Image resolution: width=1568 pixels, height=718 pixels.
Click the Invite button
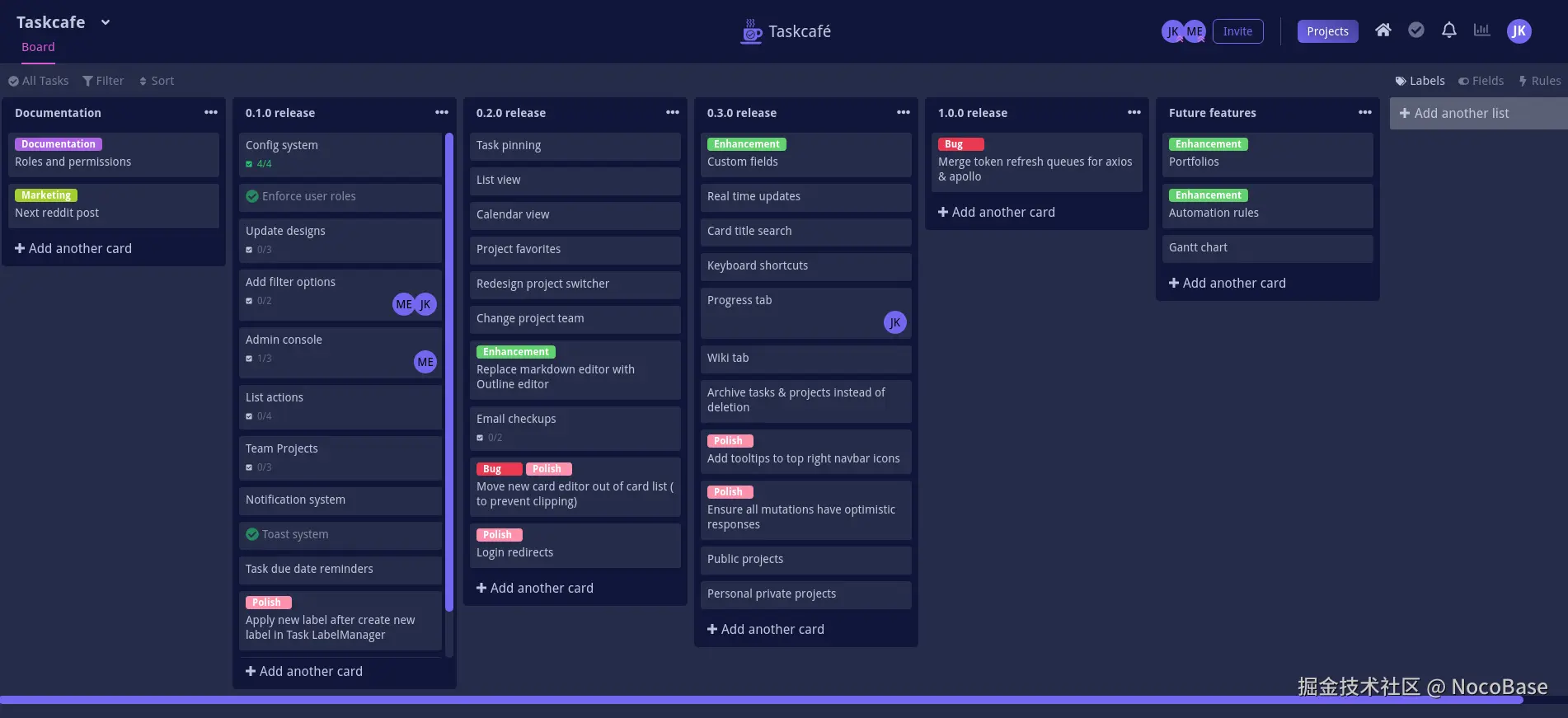[x=1237, y=31]
